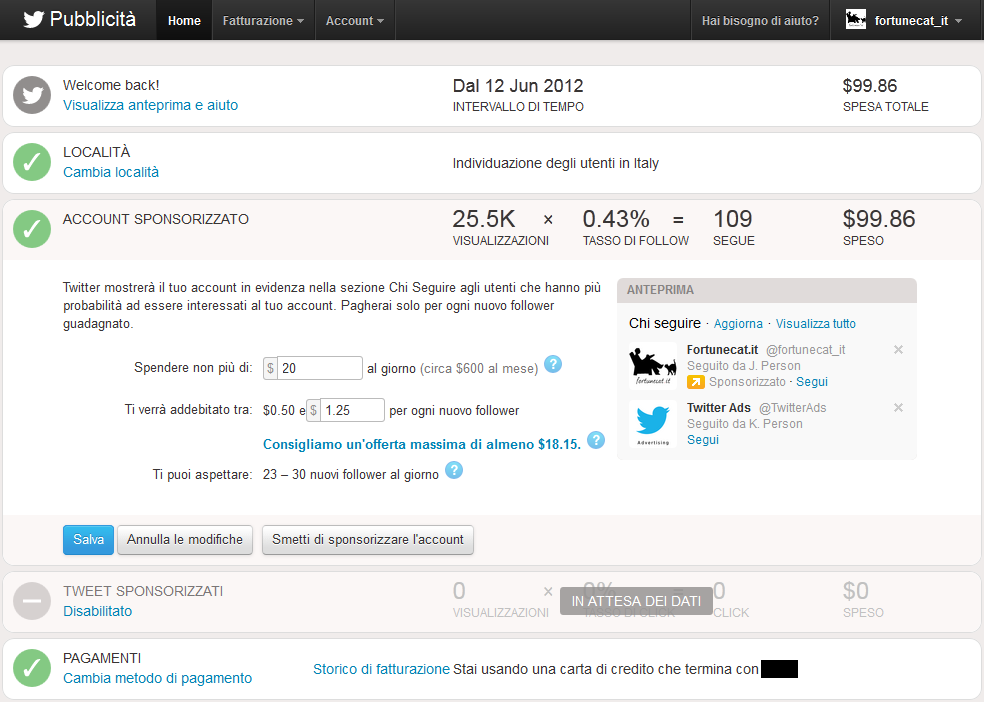Click the Fortunecat.it avatar in preview
This screenshot has width=984, height=702.
(x=653, y=366)
